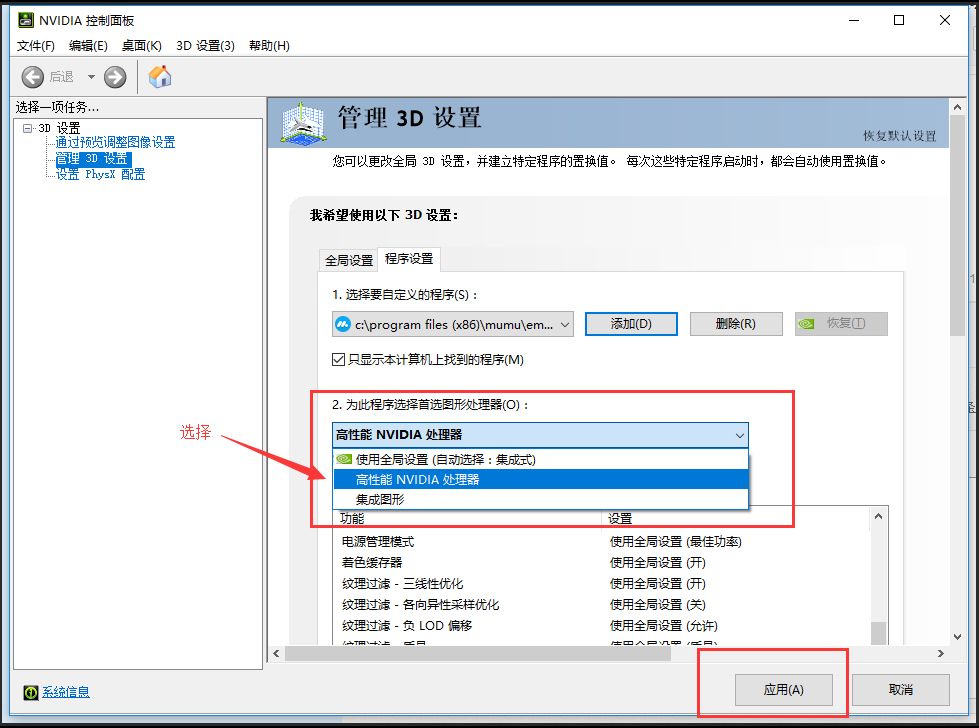Open the 系统信息 link
This screenshot has width=979, height=728.
[x=66, y=692]
